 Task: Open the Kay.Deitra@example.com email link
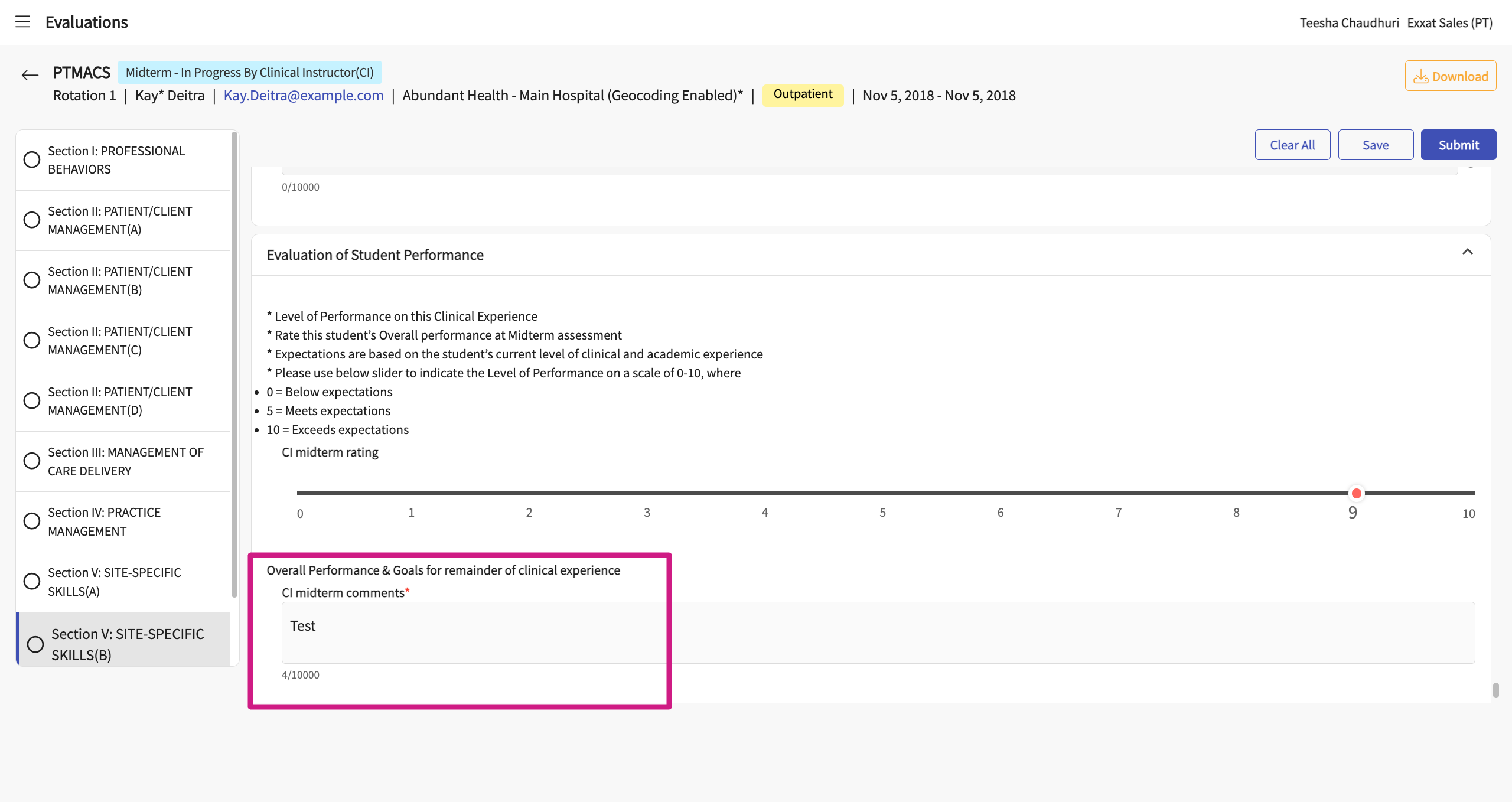(303, 95)
